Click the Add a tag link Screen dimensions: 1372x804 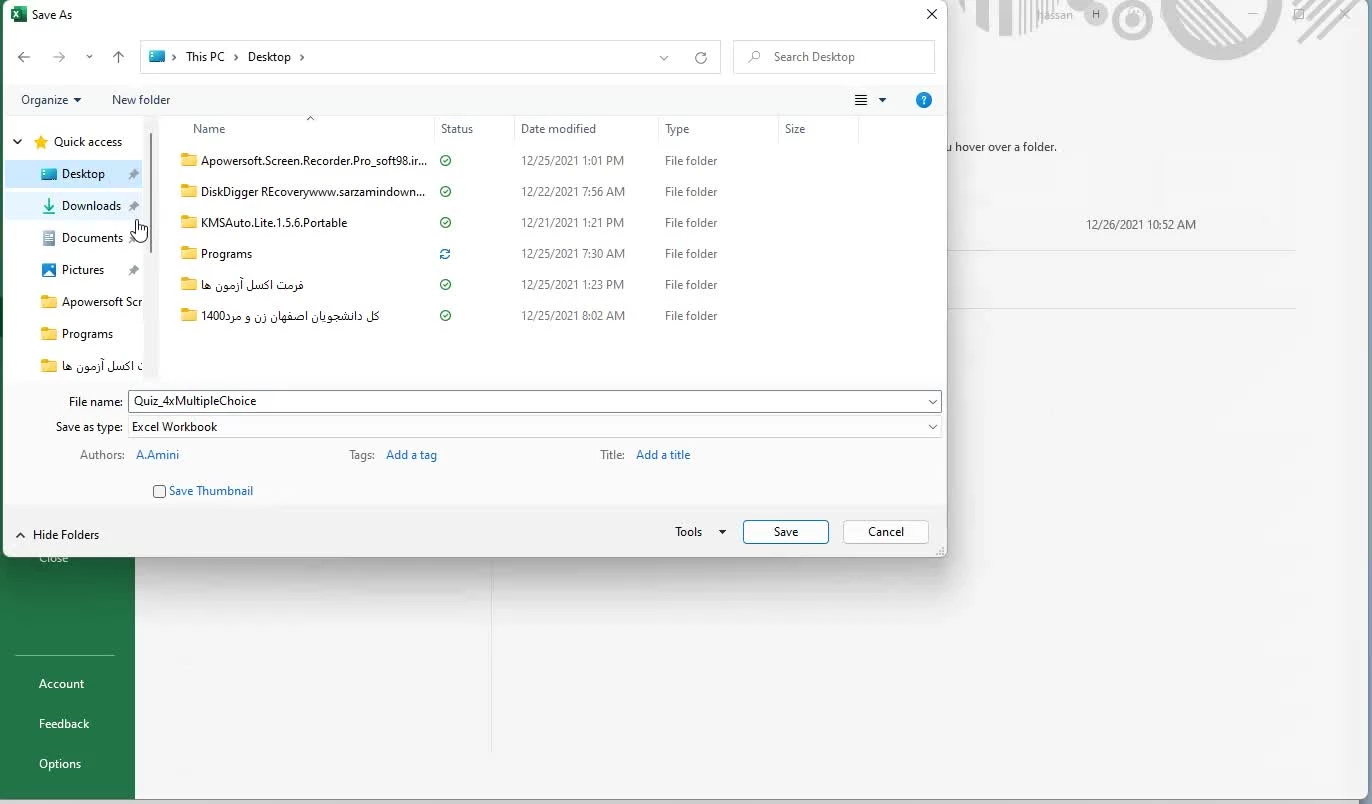411,455
